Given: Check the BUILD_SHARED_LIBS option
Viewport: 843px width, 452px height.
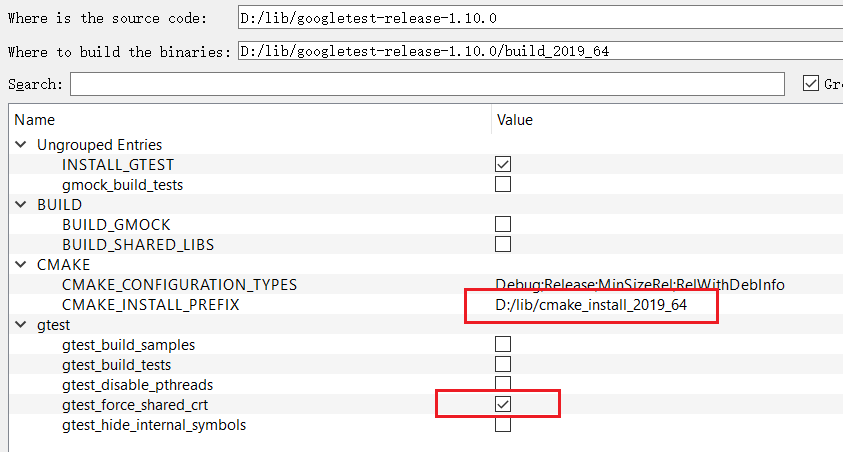Looking at the screenshot, I should tap(503, 244).
